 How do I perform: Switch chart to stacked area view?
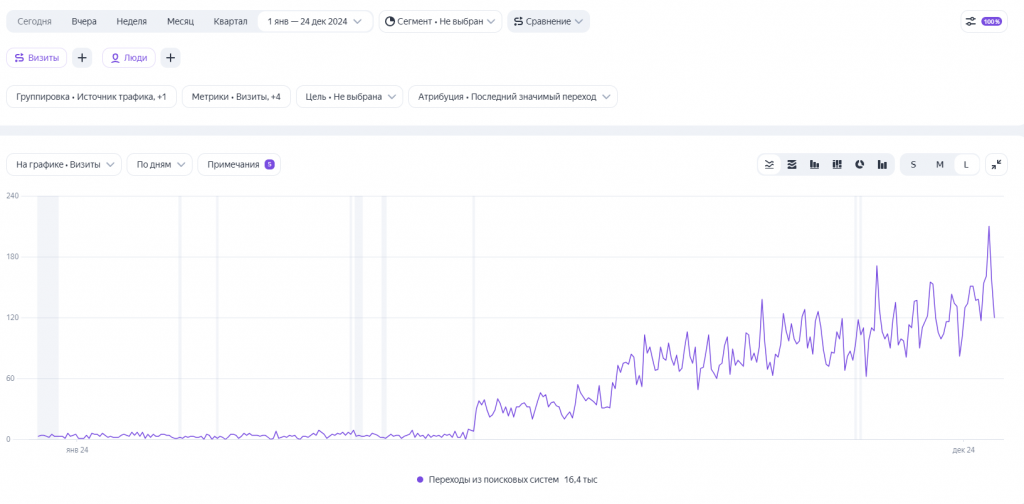click(x=792, y=165)
